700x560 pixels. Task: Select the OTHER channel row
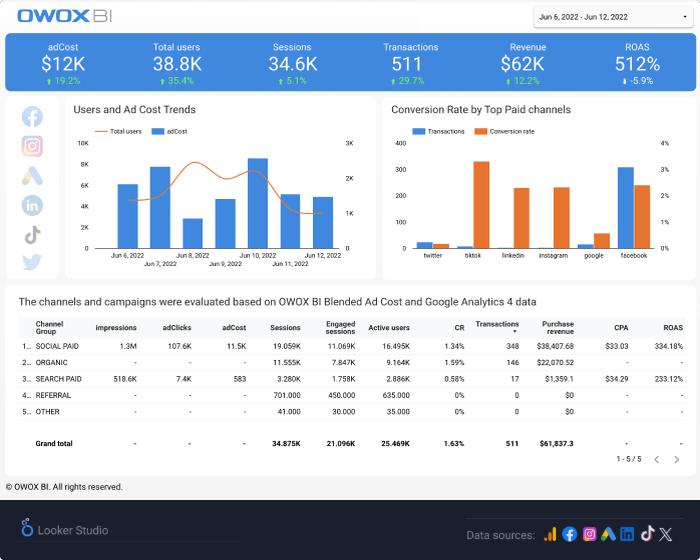352,412
